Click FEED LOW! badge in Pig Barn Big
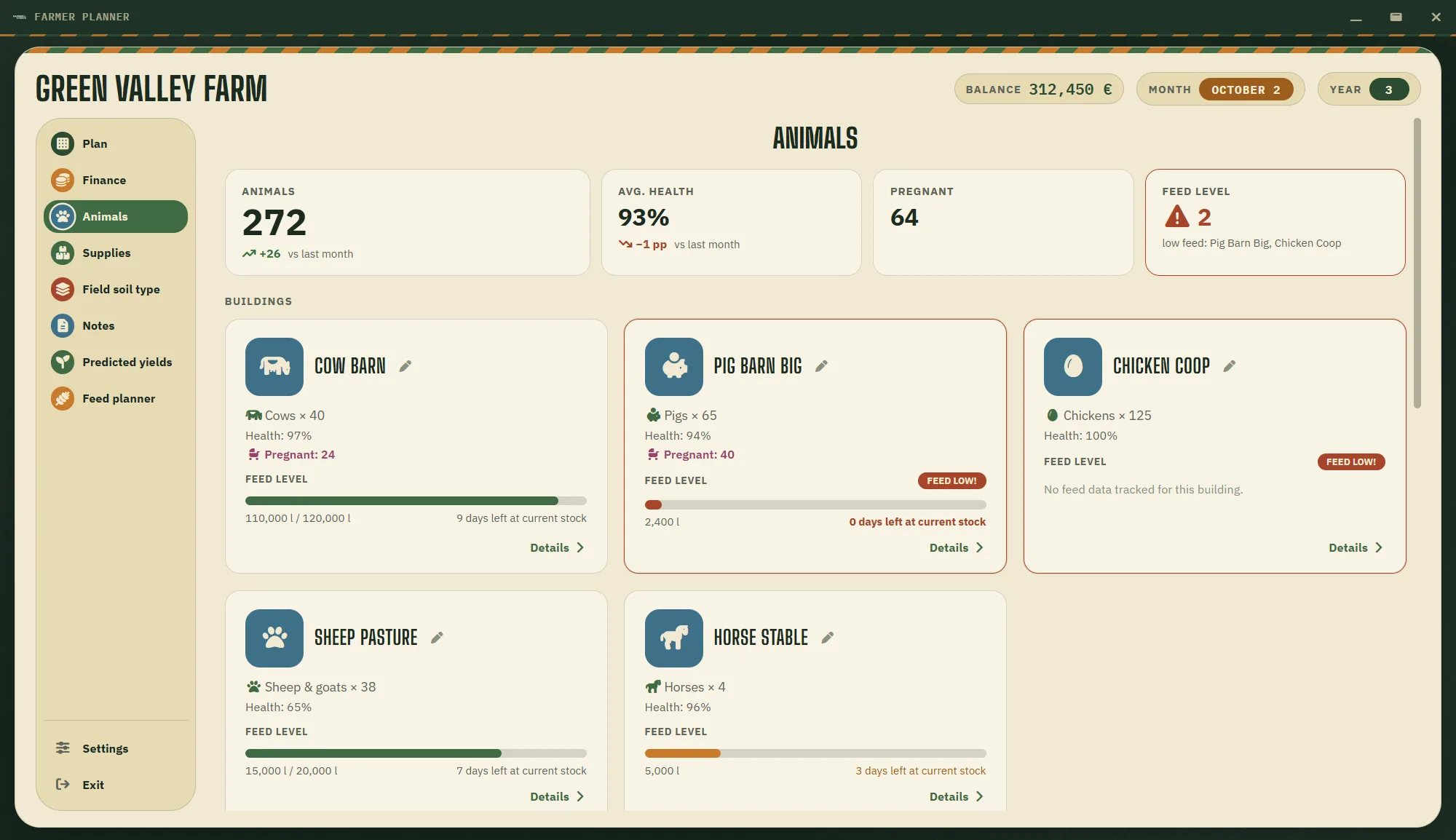This screenshot has height=840, width=1456. pos(951,480)
